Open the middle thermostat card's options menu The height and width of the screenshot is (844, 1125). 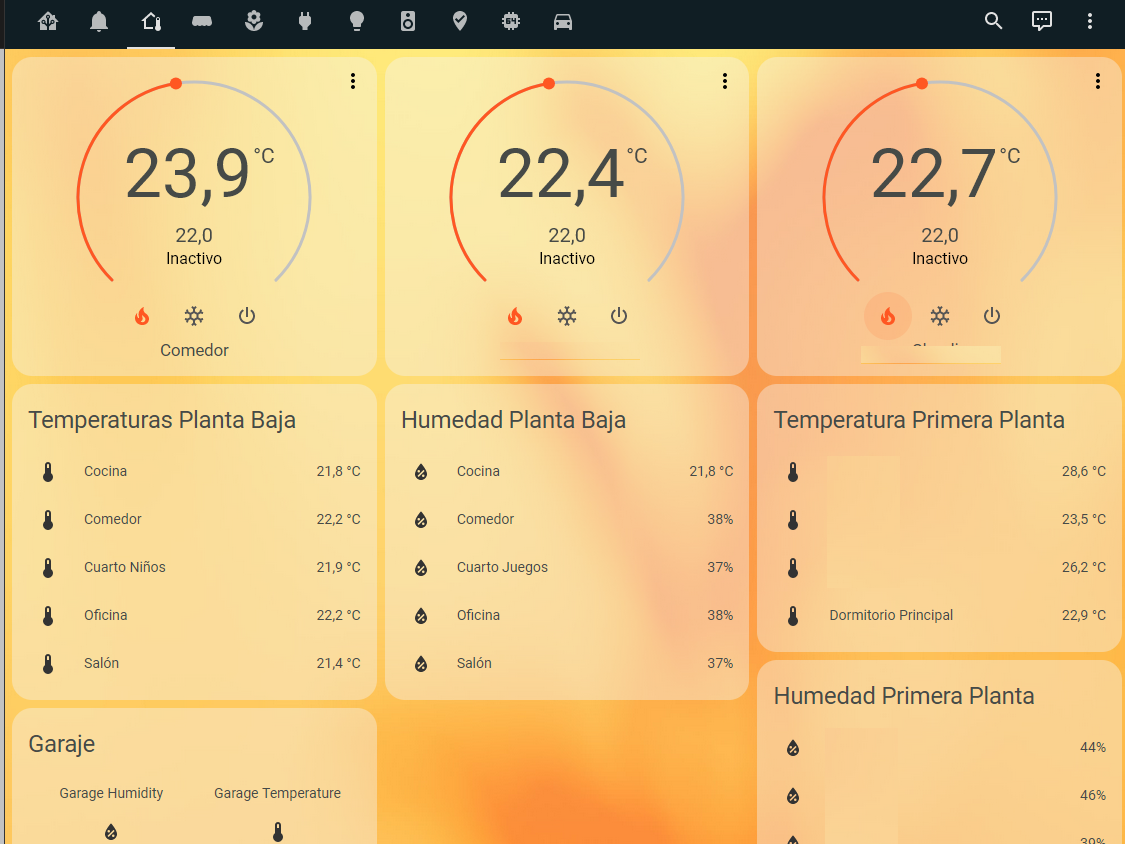point(725,82)
